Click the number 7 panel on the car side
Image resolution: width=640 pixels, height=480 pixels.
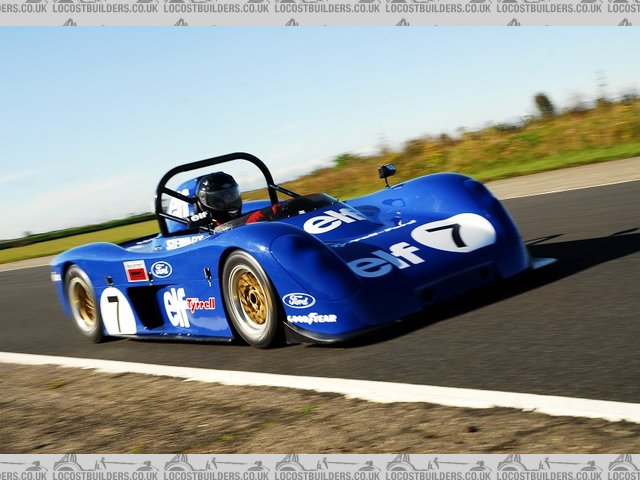[117, 311]
